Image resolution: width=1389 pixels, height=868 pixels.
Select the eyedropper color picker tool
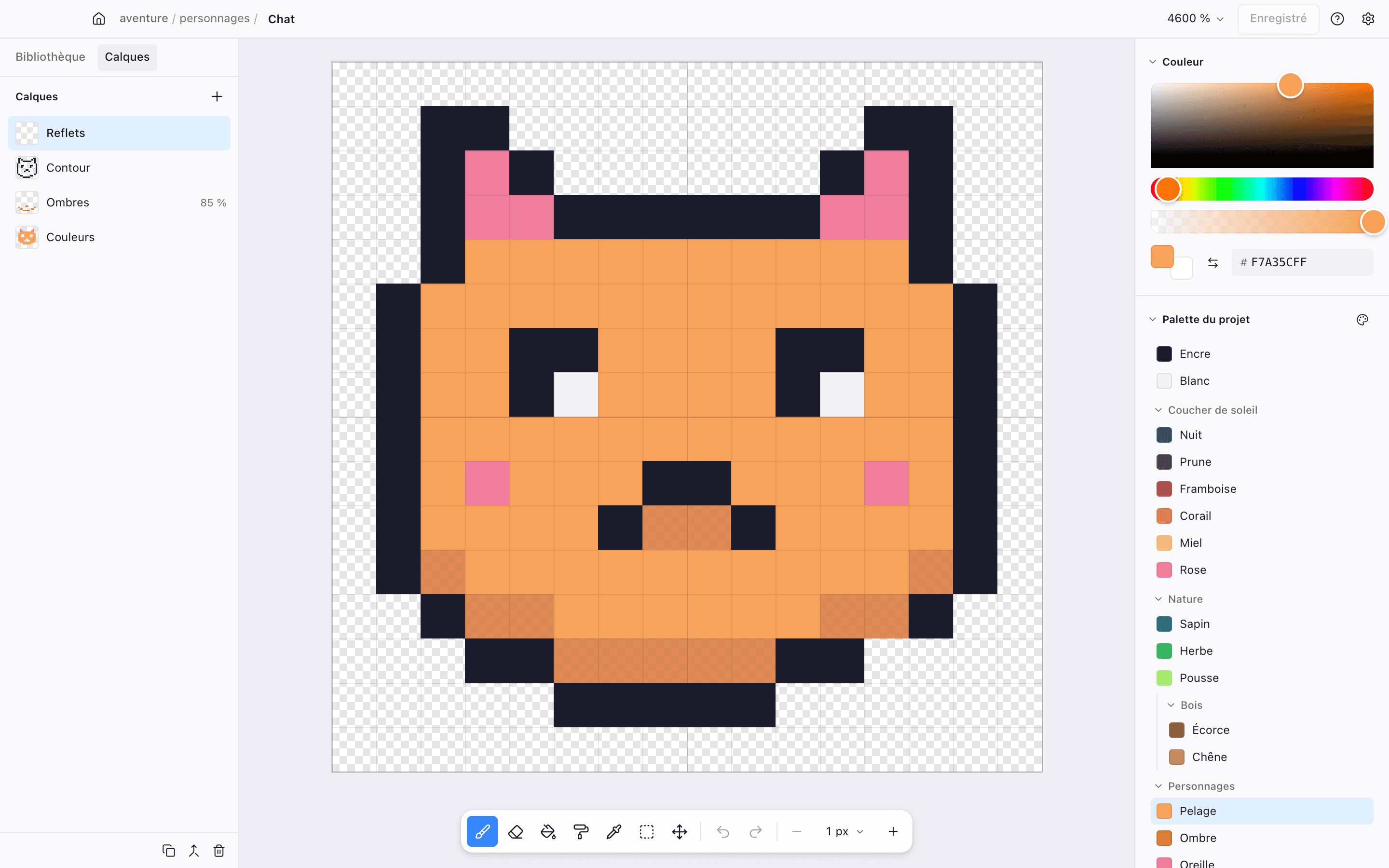[614, 831]
